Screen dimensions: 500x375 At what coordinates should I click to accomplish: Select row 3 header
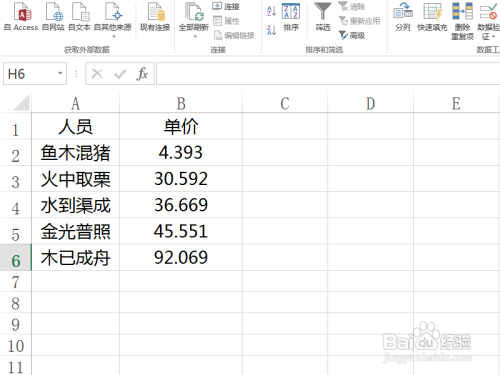(15, 179)
